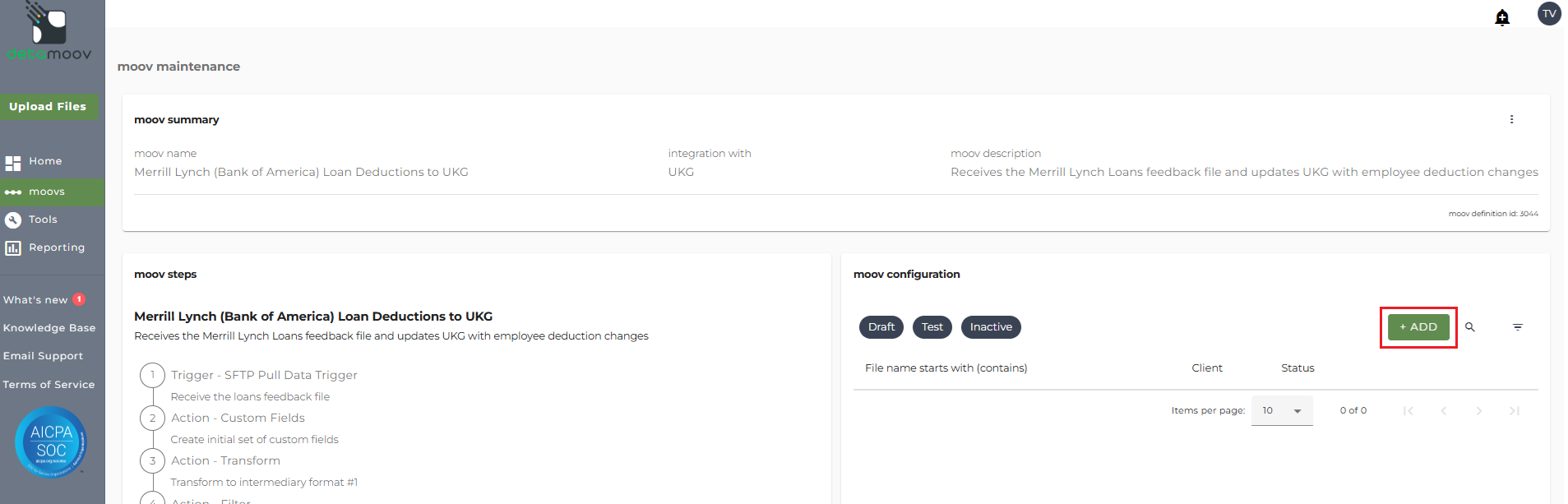1568x504 pixels.
Task: Click the Home sidebar icon
Action: [13, 163]
